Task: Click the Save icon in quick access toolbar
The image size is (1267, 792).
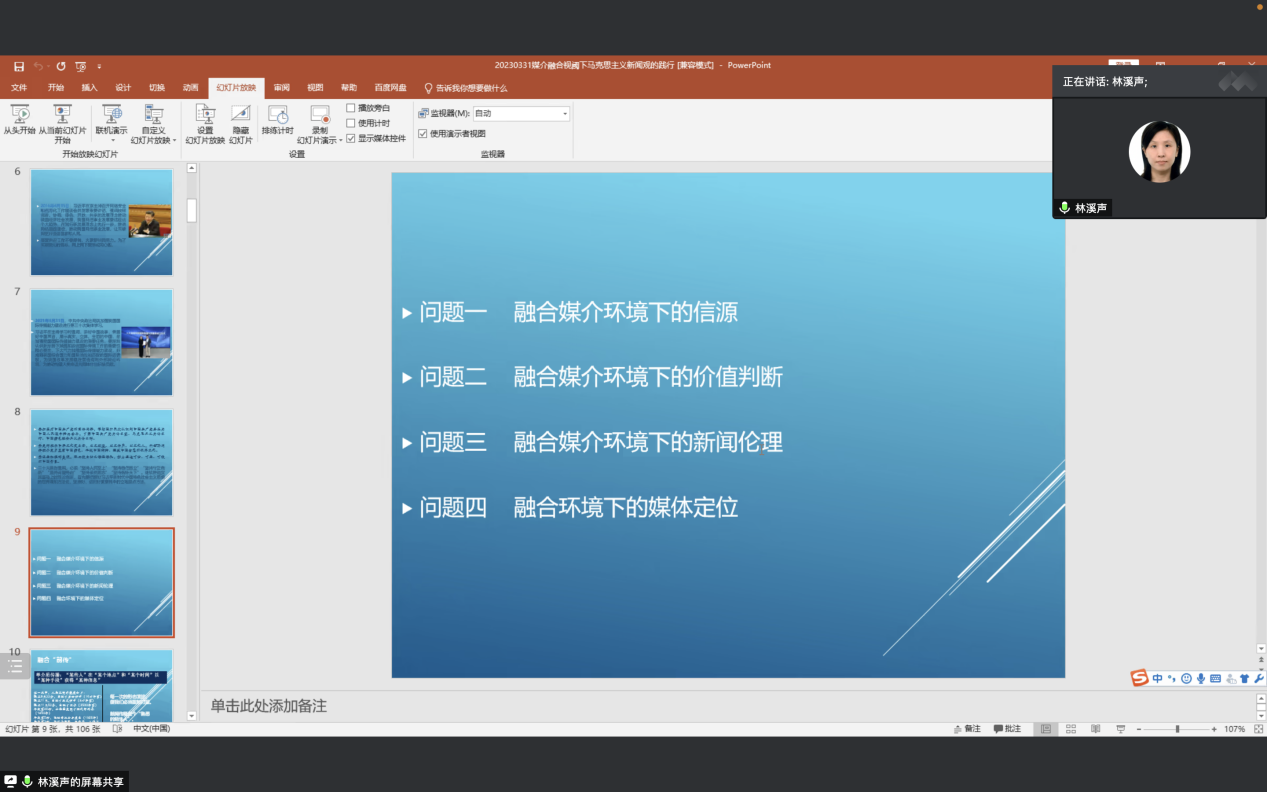Action: [19, 66]
